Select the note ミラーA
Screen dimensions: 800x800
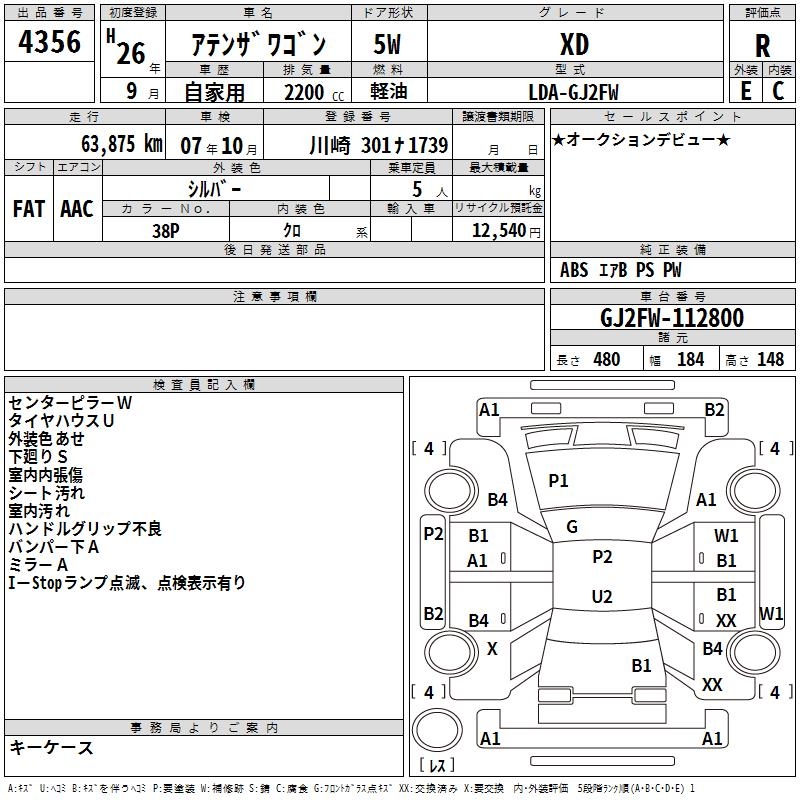click(38, 564)
